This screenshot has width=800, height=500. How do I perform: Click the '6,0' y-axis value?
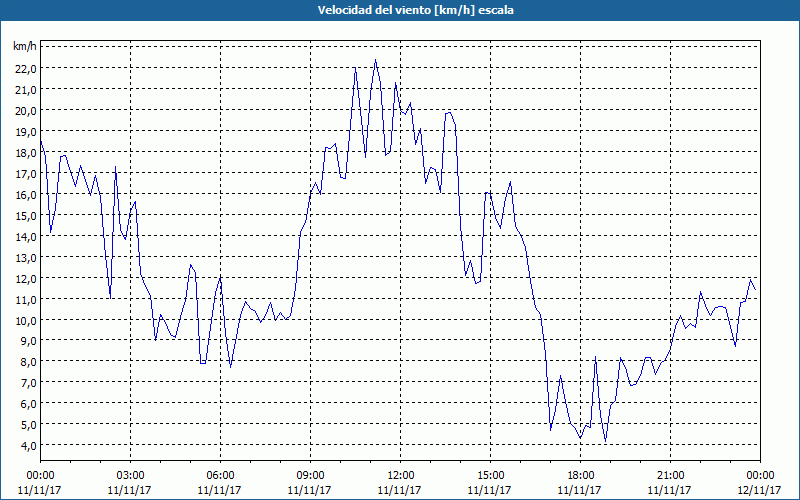(29, 404)
